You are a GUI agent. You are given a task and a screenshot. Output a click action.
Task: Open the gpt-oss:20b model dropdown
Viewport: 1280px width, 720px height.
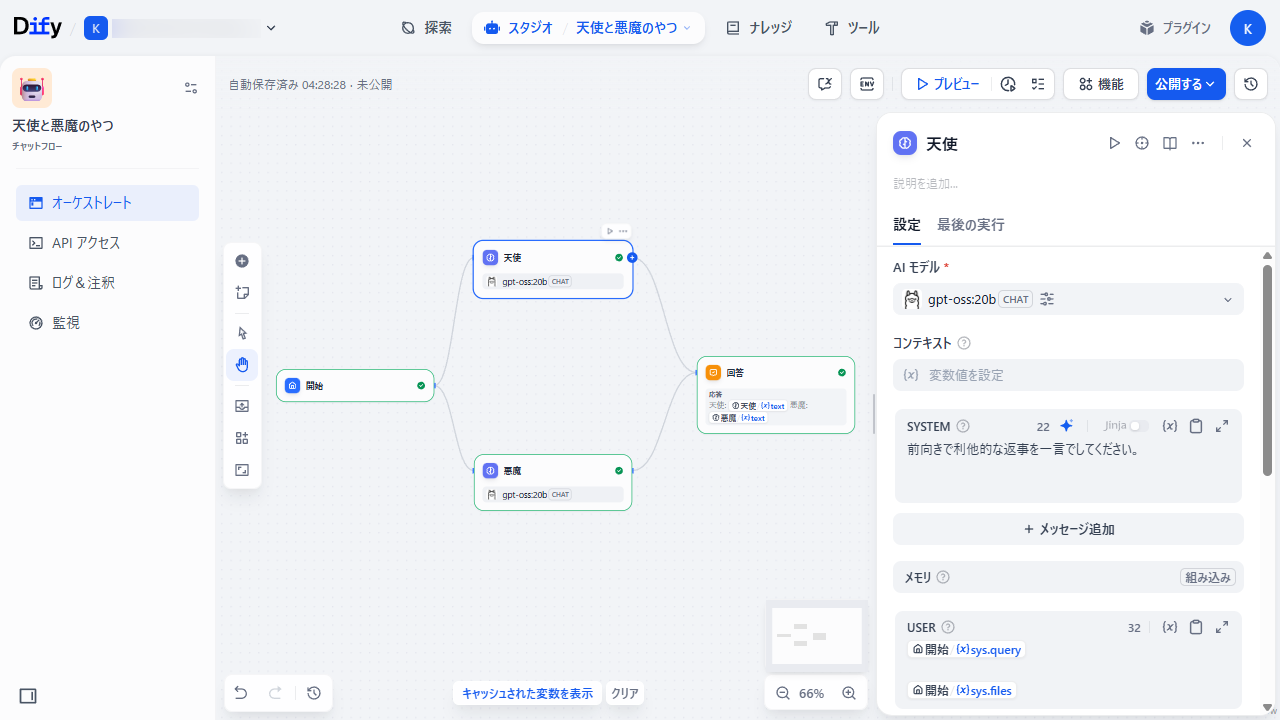[x=1228, y=299]
